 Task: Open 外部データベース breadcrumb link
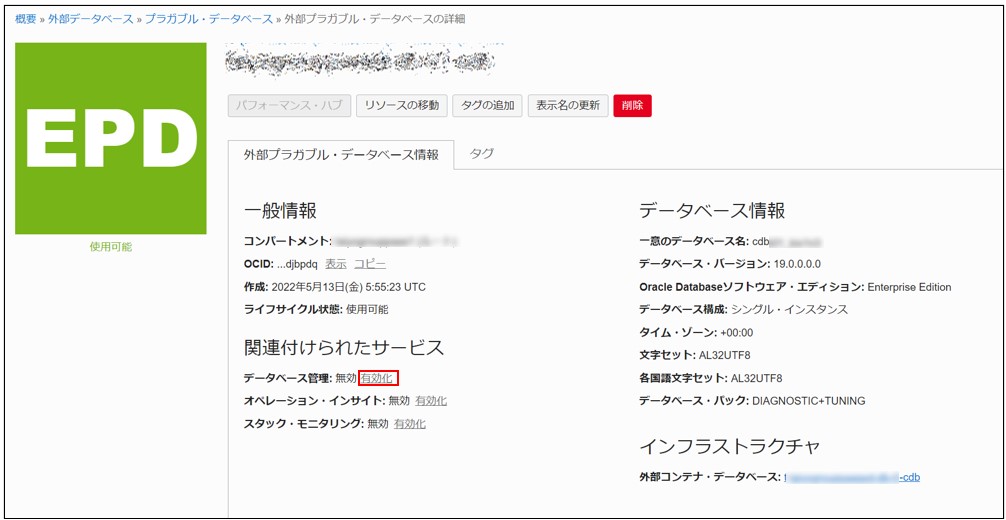pos(90,19)
